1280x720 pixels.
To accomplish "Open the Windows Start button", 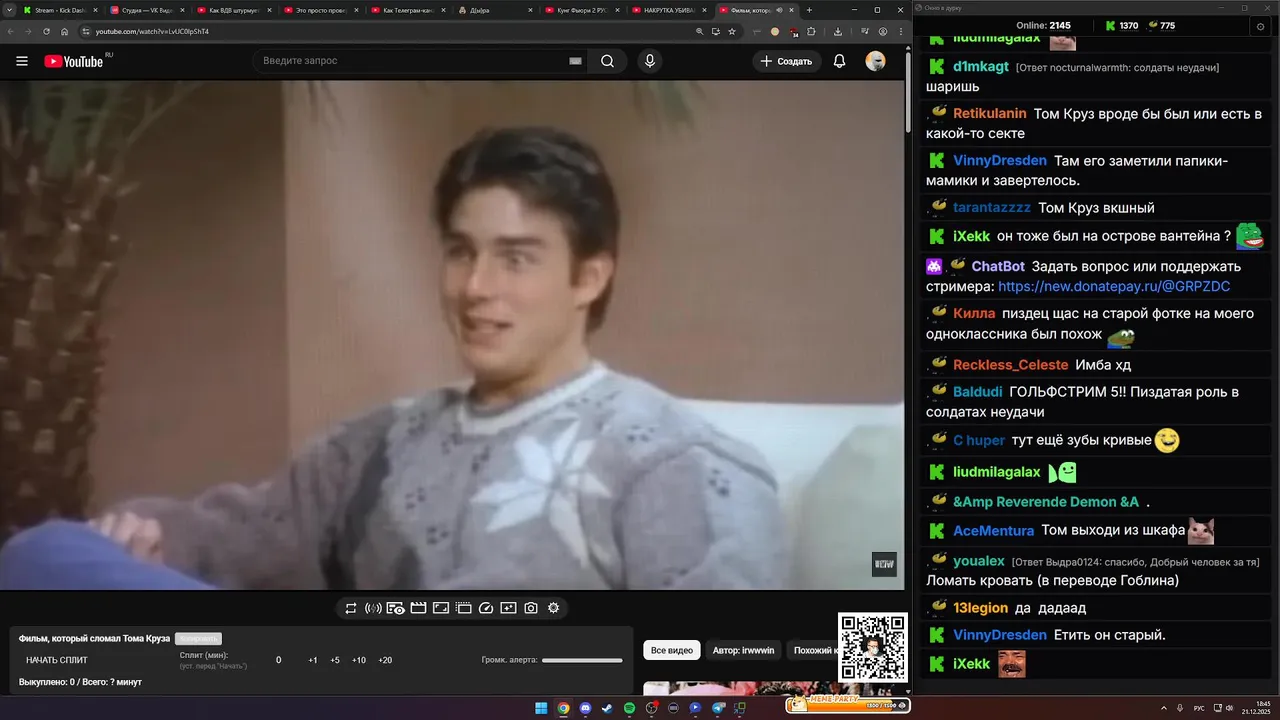I will coord(541,708).
